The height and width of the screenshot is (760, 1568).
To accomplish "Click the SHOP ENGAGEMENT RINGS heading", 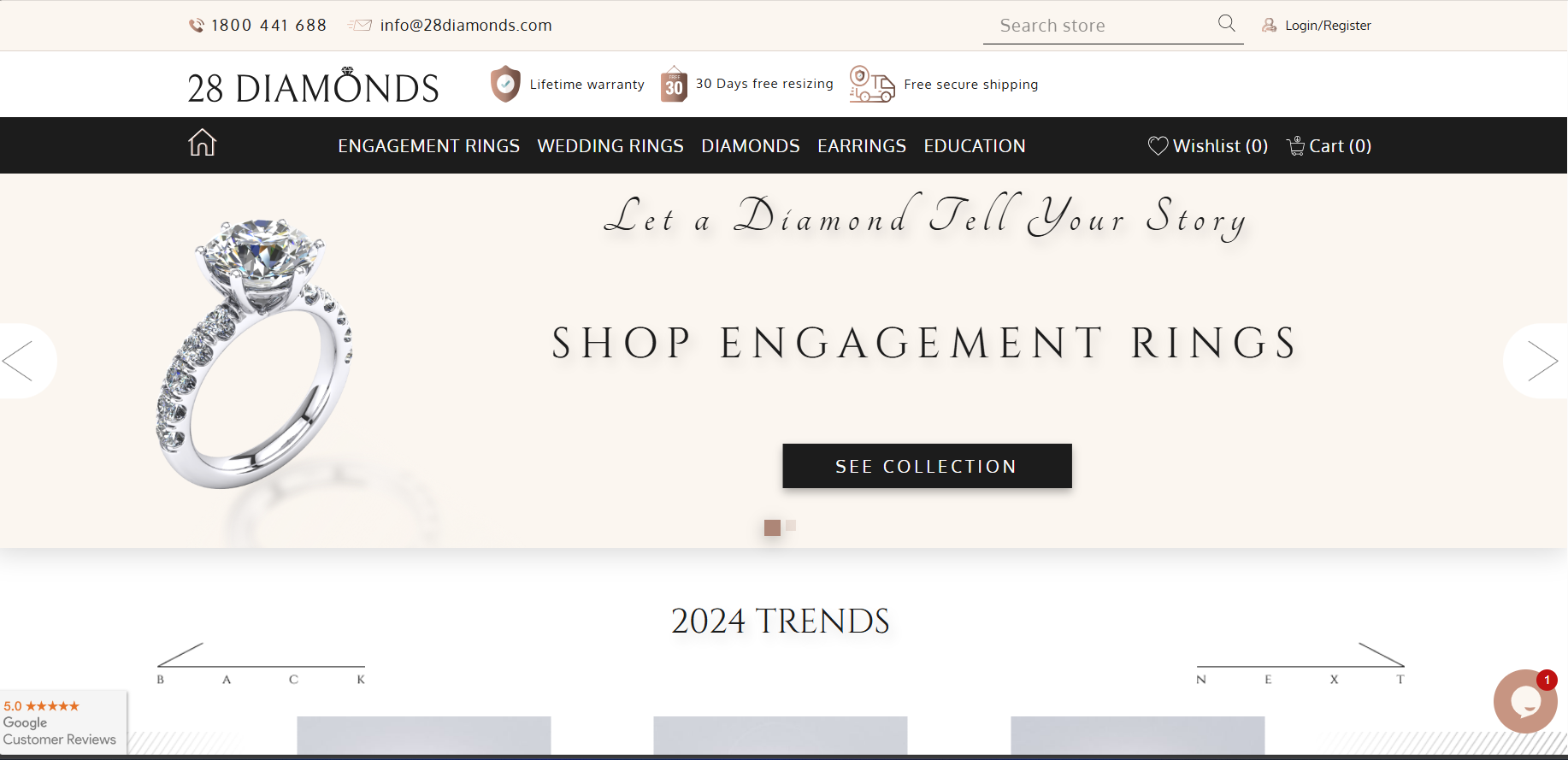I will 925,344.
